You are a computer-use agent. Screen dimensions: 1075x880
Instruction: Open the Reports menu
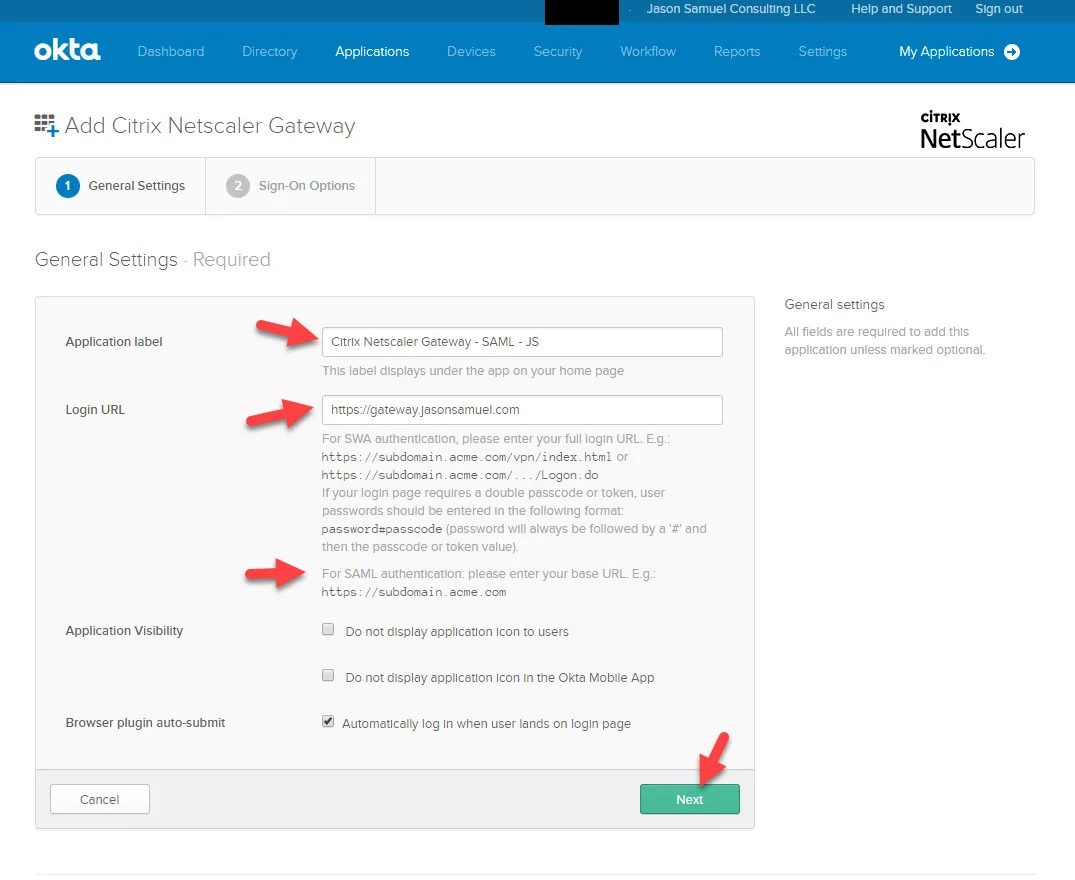[736, 51]
